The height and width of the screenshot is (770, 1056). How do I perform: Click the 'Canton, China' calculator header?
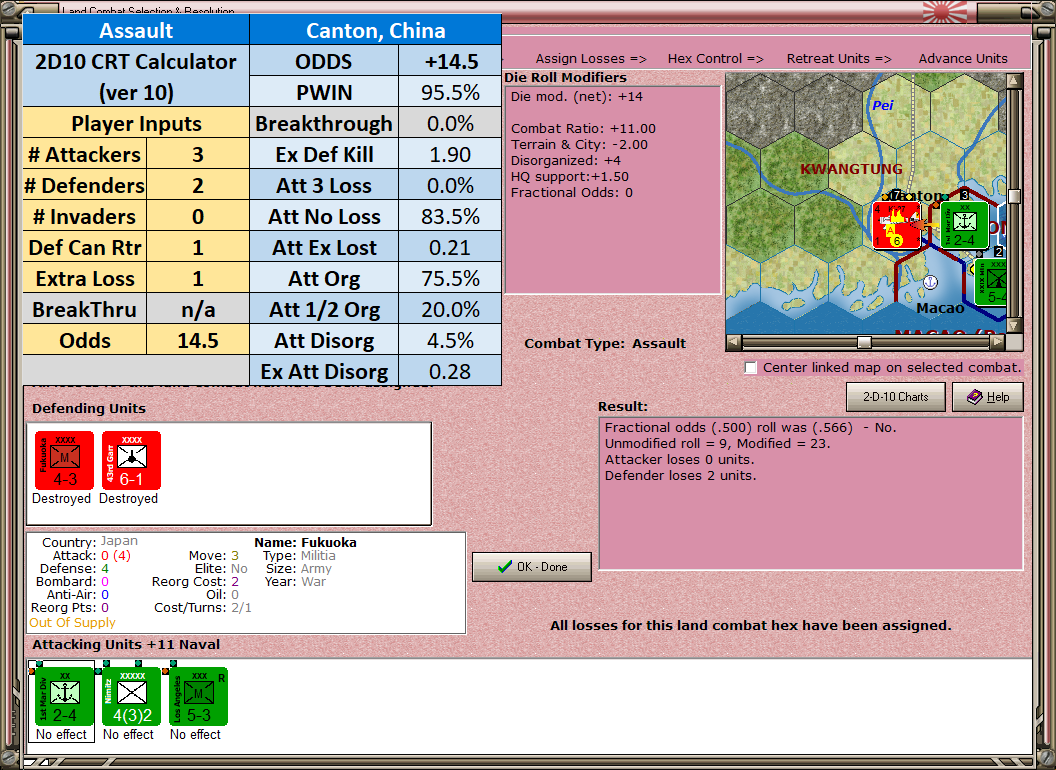pos(375,30)
